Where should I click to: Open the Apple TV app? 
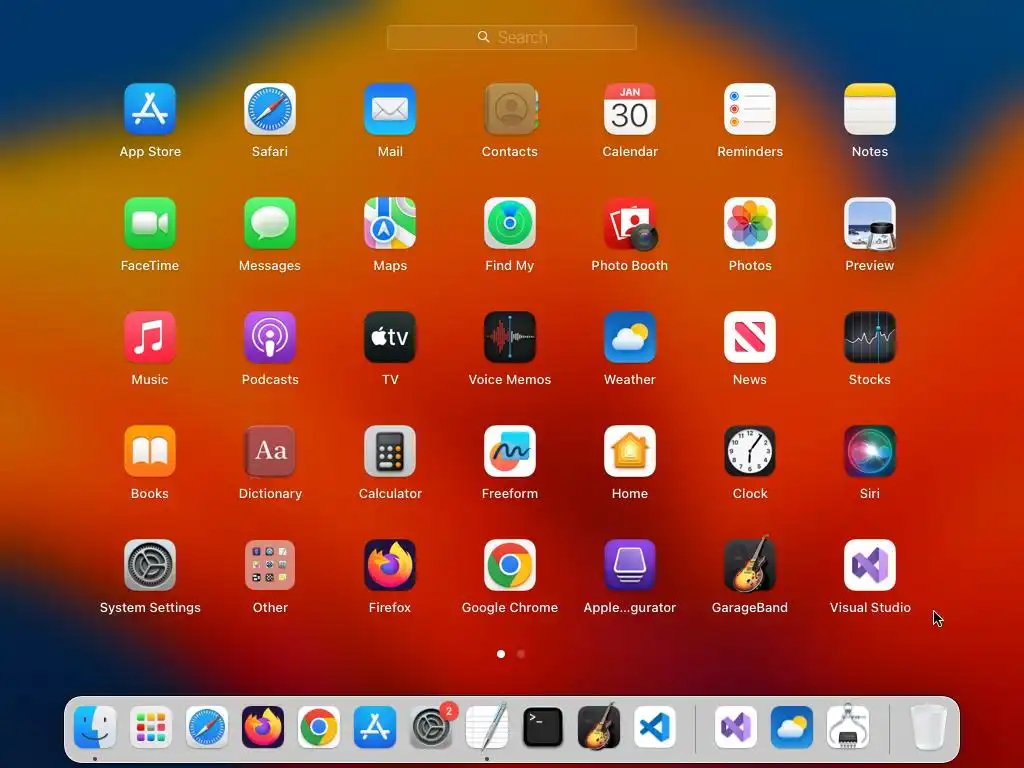(x=390, y=337)
